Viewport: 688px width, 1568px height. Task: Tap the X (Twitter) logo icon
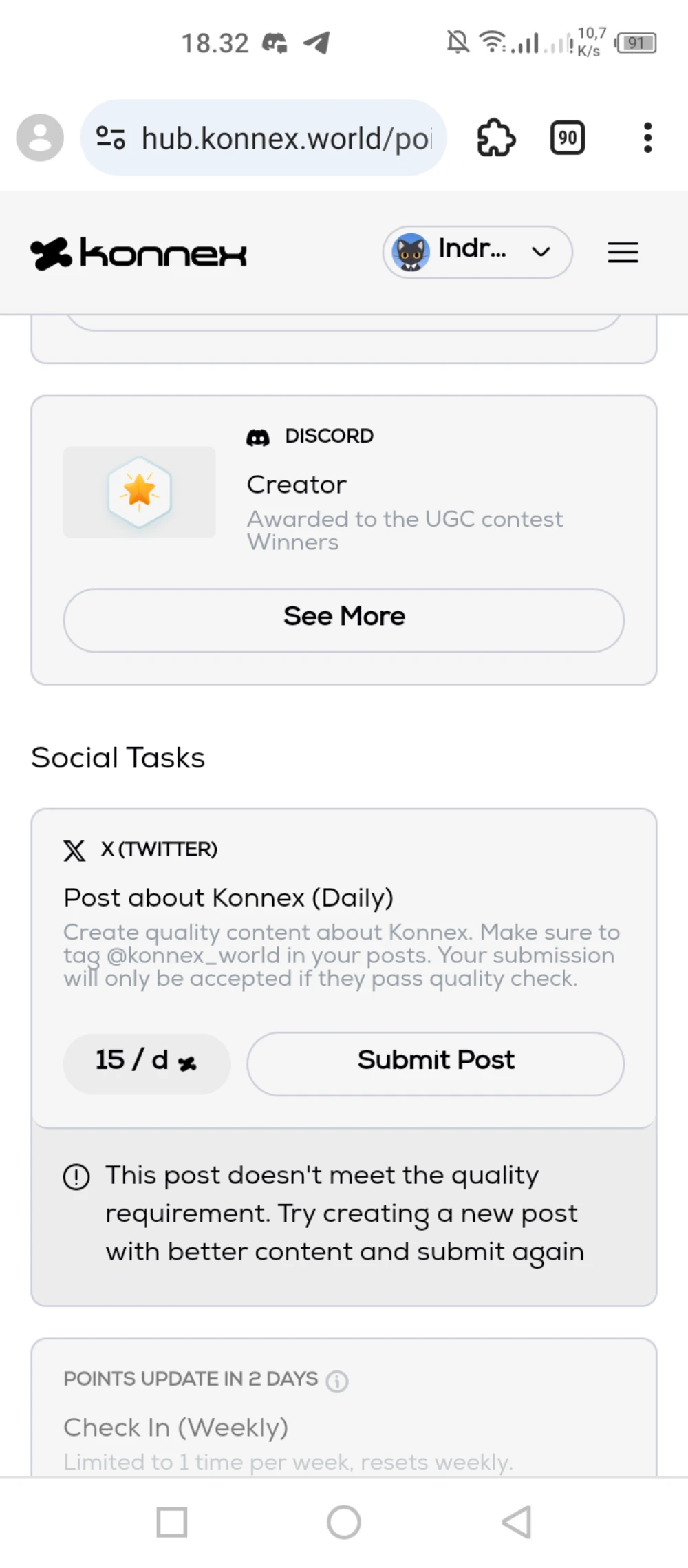click(74, 850)
